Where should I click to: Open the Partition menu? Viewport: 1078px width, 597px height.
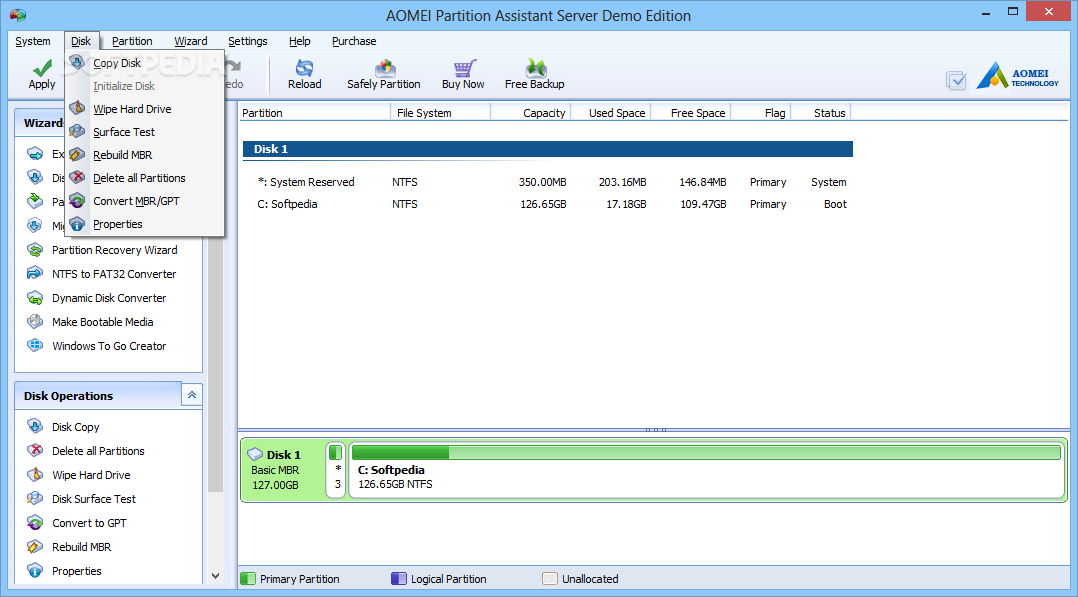click(132, 41)
